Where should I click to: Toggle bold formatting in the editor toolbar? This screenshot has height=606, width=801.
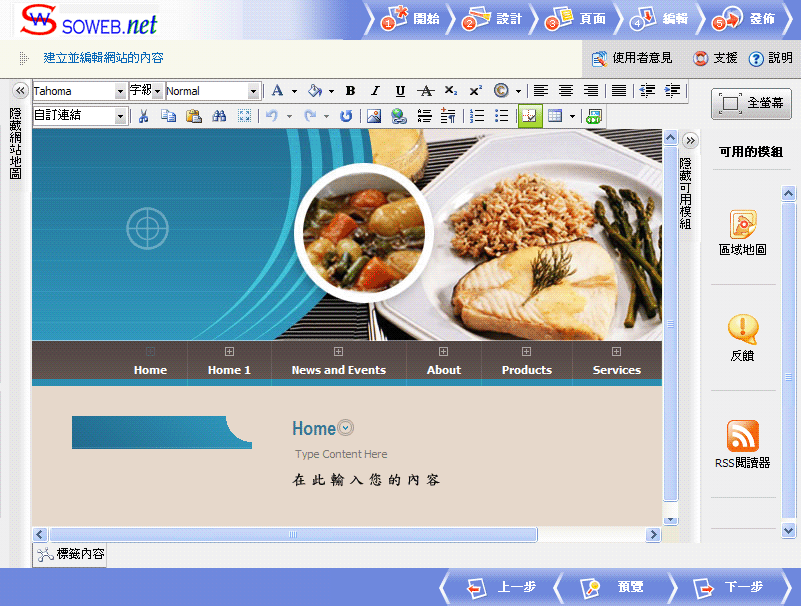coord(350,91)
